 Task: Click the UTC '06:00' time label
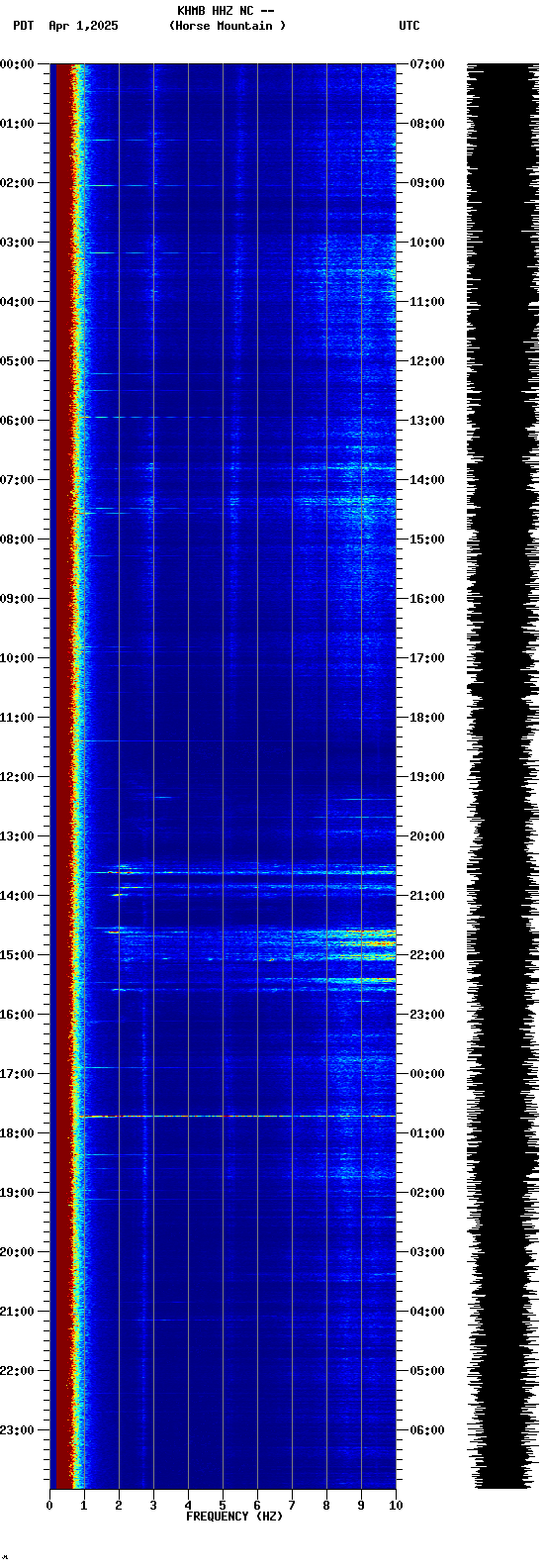(x=426, y=1430)
